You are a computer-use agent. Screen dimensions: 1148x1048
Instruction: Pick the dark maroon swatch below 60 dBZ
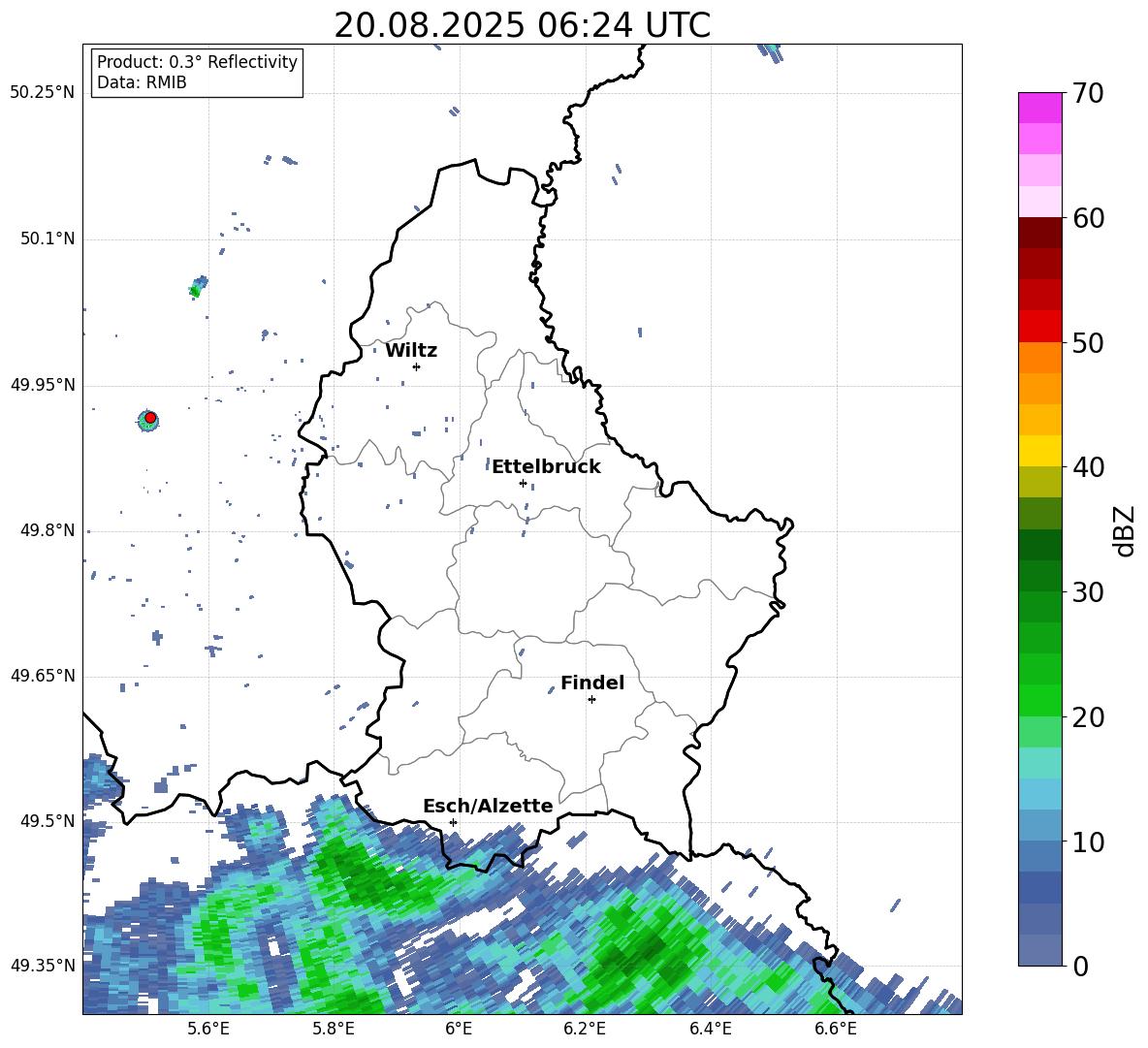(x=1039, y=233)
